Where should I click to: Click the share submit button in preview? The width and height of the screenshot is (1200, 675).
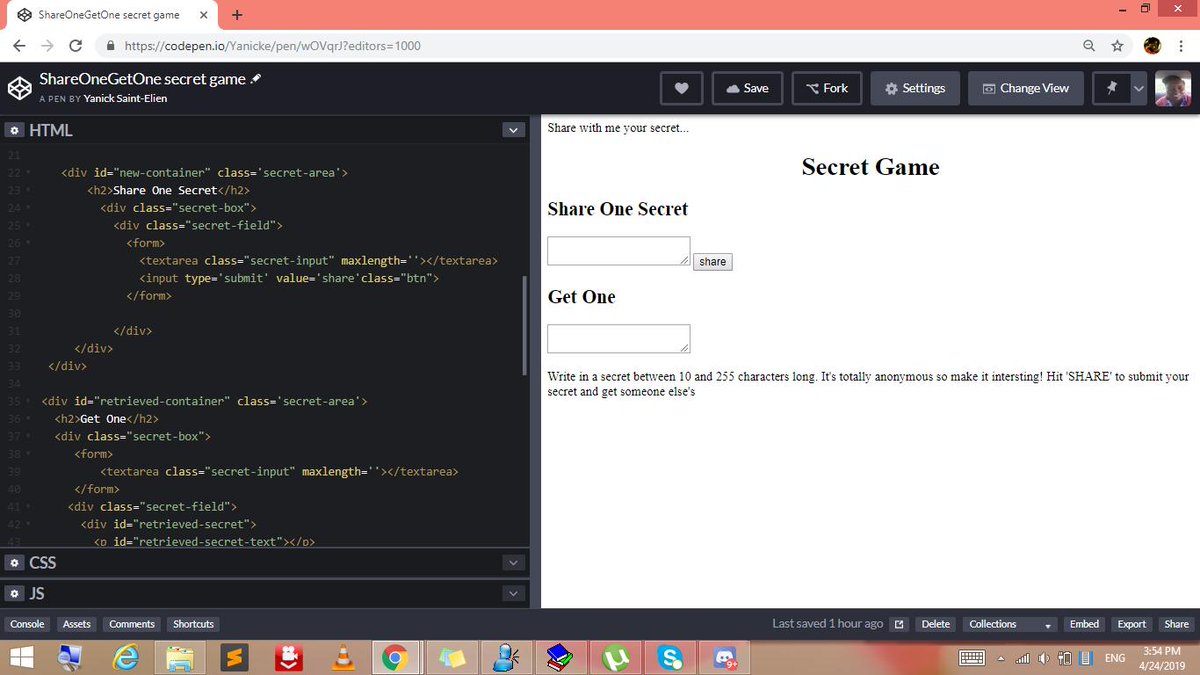pos(713,262)
